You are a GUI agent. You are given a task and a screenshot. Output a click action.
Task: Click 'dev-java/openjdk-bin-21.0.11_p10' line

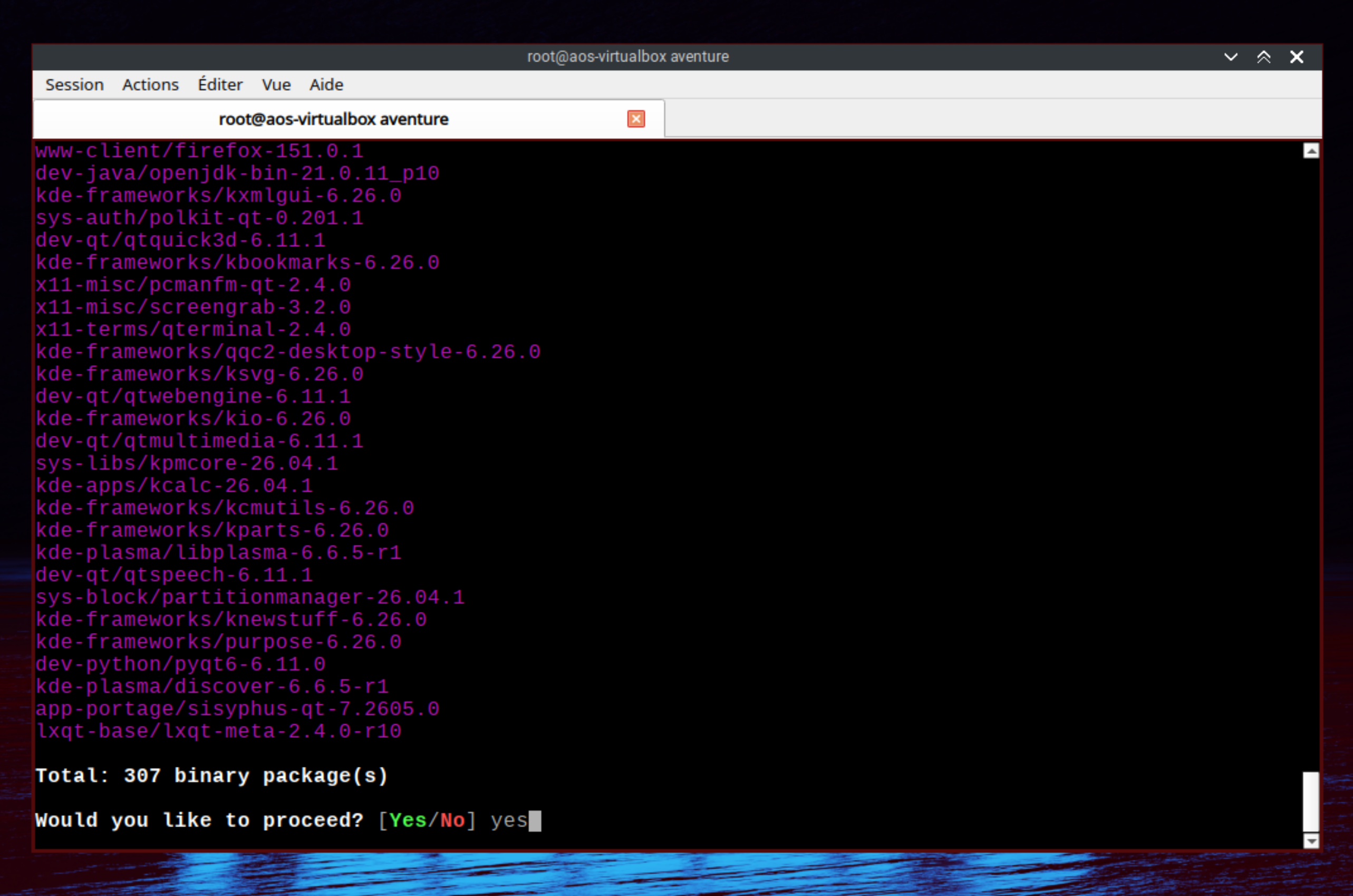237,174
